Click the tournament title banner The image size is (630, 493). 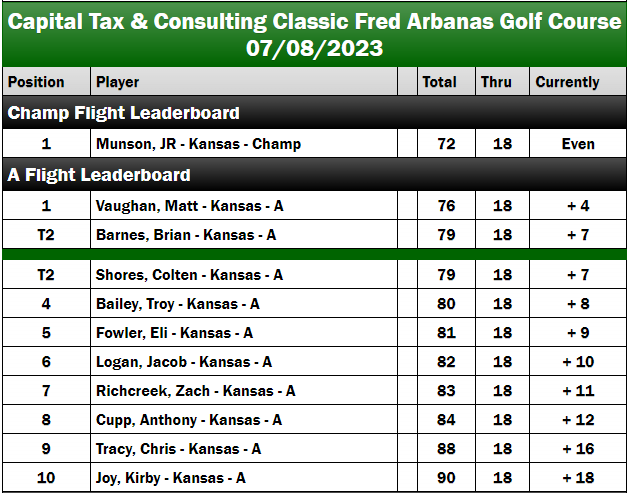[315, 34]
